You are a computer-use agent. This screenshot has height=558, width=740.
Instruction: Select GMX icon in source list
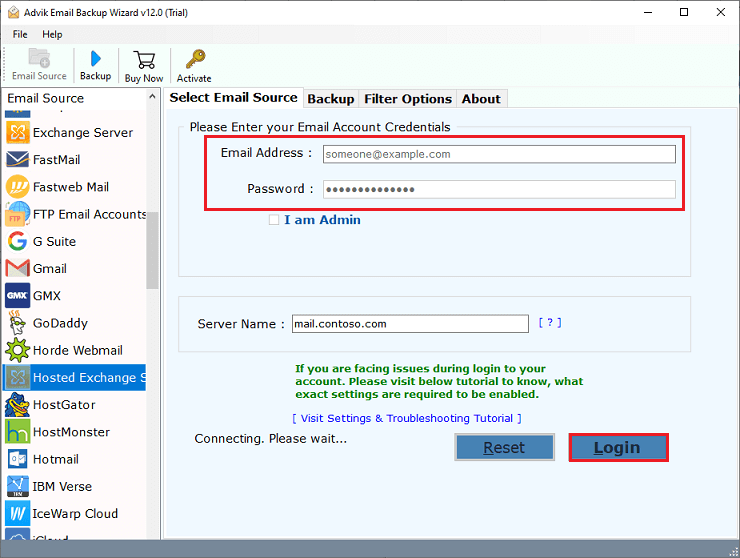(x=18, y=296)
